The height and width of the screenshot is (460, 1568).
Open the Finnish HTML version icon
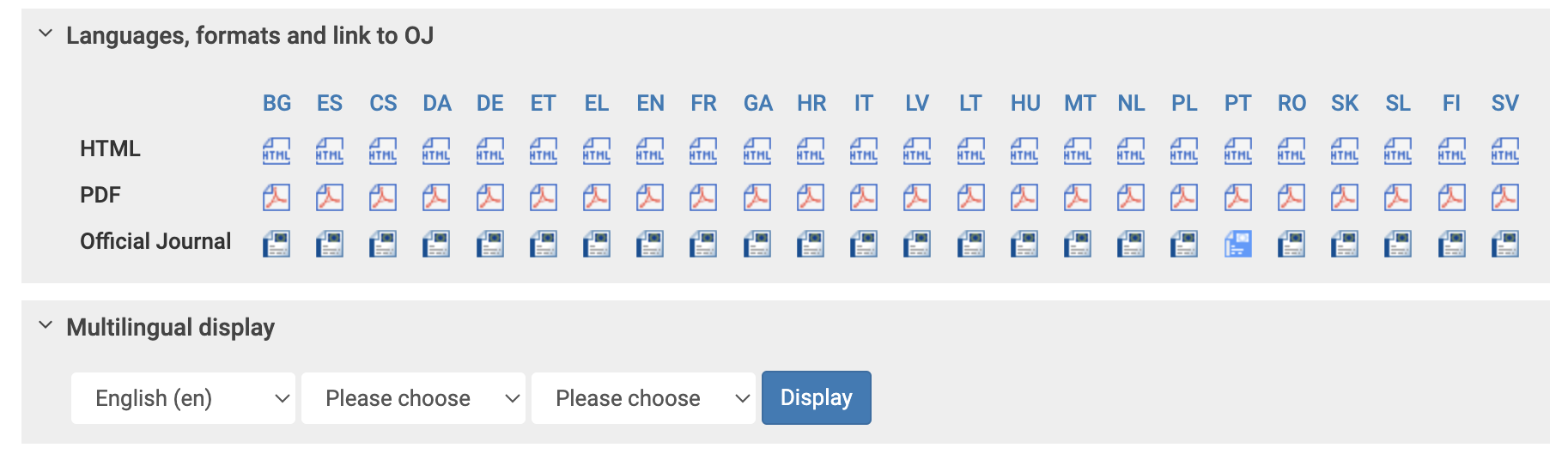[x=1451, y=151]
